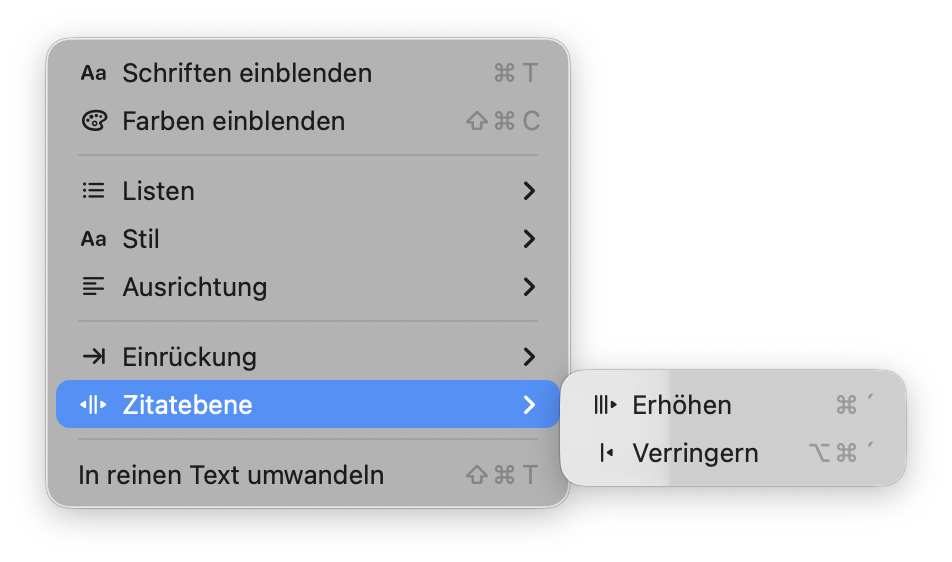The width and height of the screenshot is (952, 562).
Task: Click the chevron on the Zitatebene row
Action: [x=529, y=405]
